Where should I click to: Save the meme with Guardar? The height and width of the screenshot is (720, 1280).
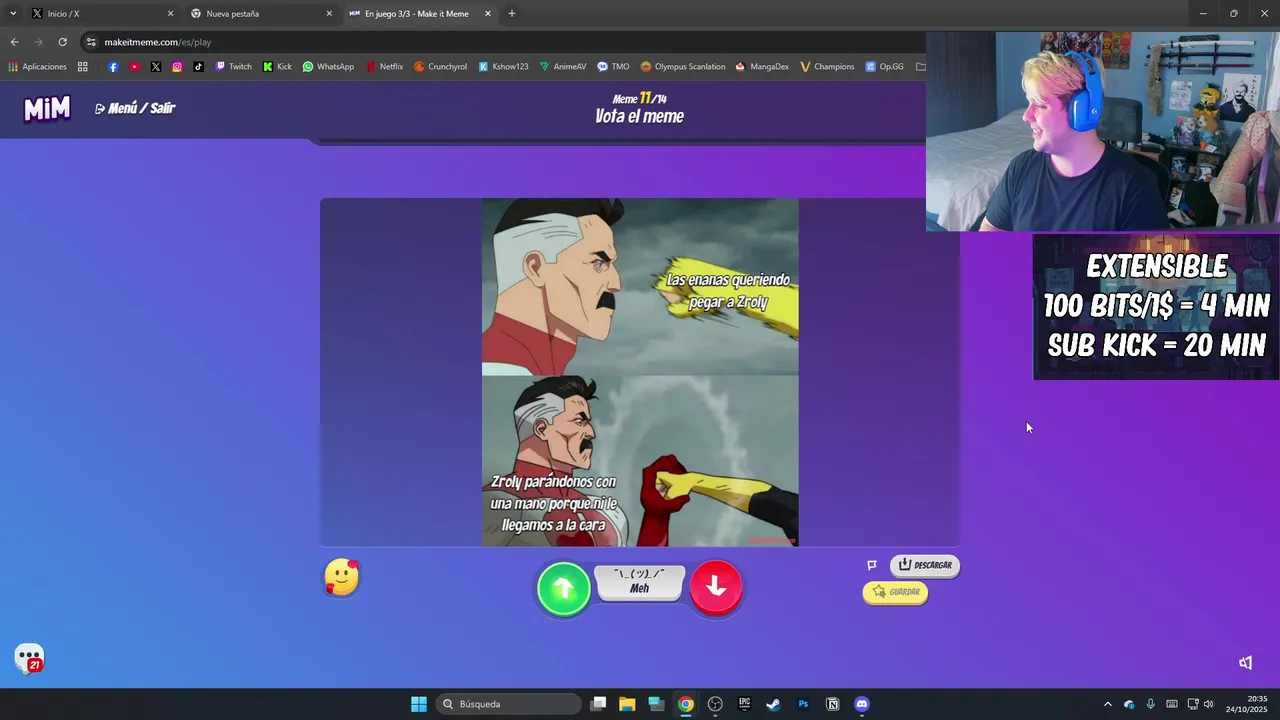(895, 592)
